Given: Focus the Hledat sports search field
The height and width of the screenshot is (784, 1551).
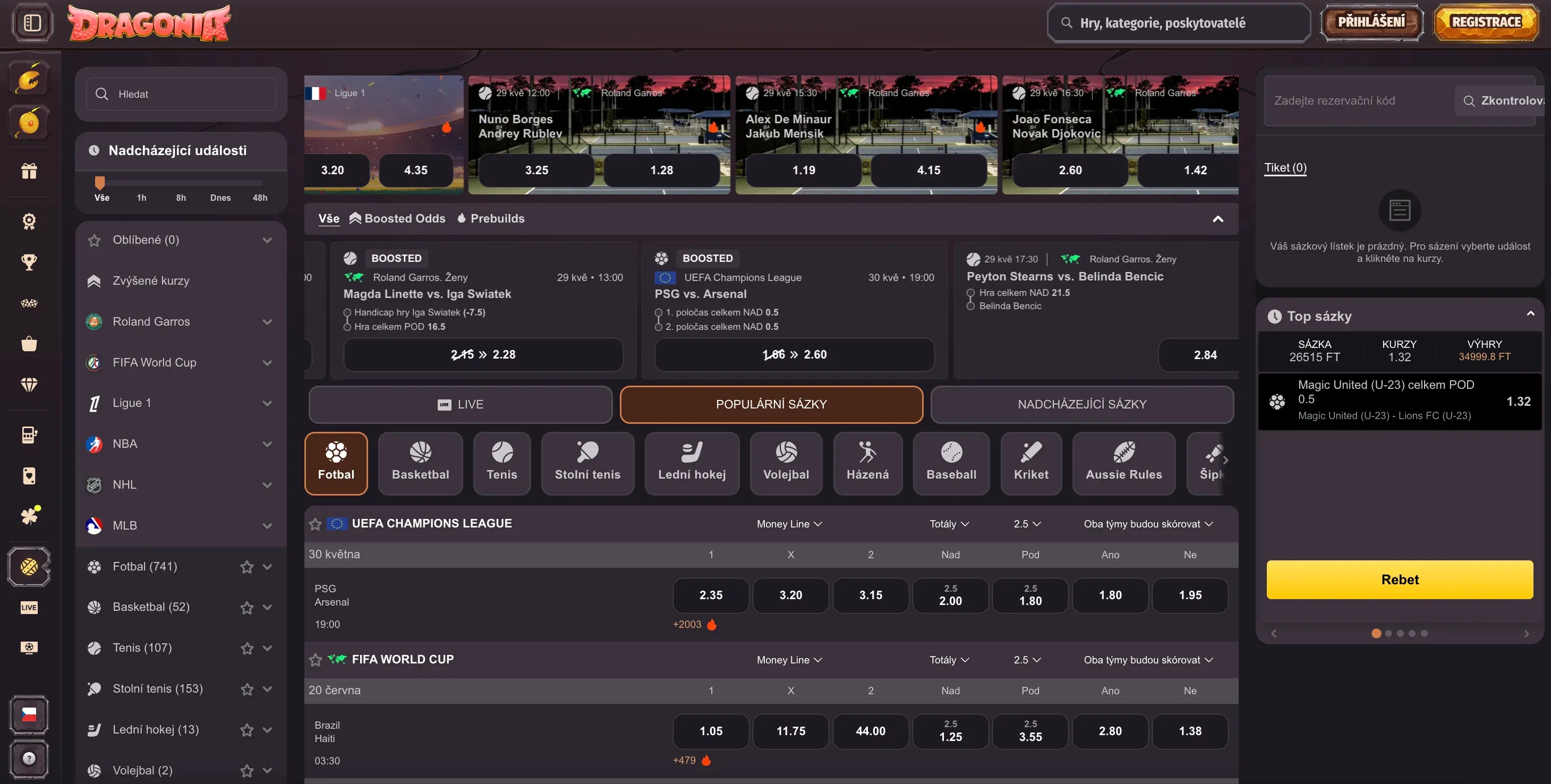Looking at the screenshot, I should pyautogui.click(x=181, y=94).
